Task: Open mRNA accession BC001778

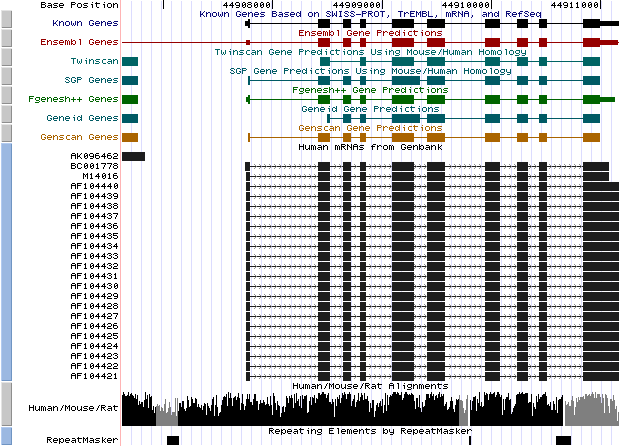Action: coord(94,166)
